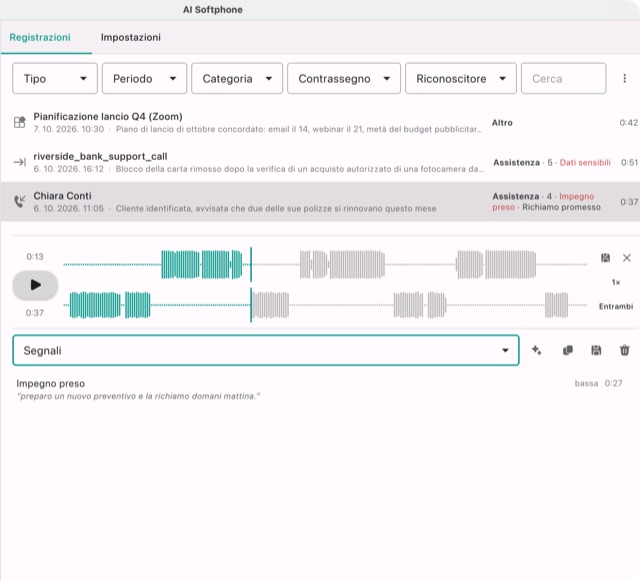Image resolution: width=640 pixels, height=581 pixels.
Task: Open the Contrassegno filter dropdown
Action: [x=344, y=78]
